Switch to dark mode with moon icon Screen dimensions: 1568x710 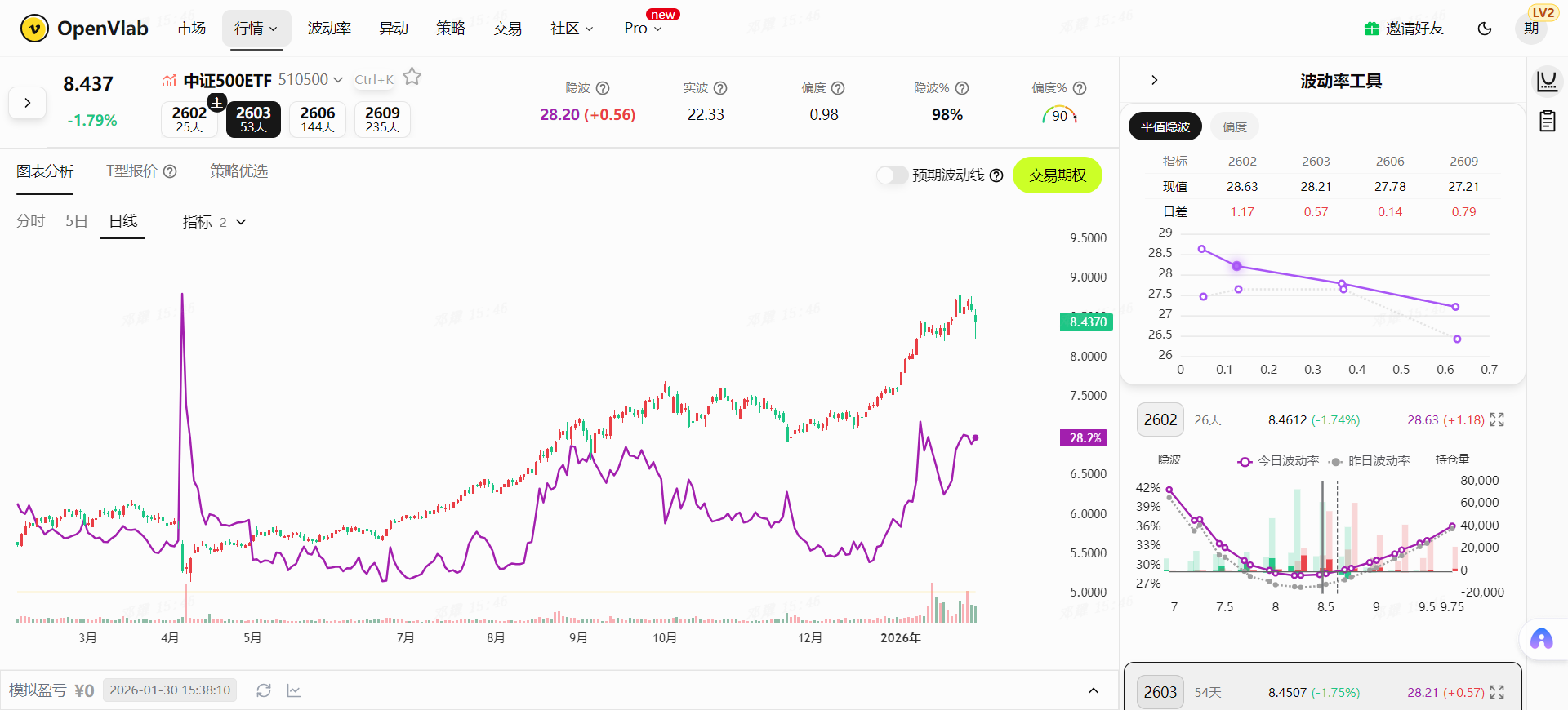tap(1485, 29)
